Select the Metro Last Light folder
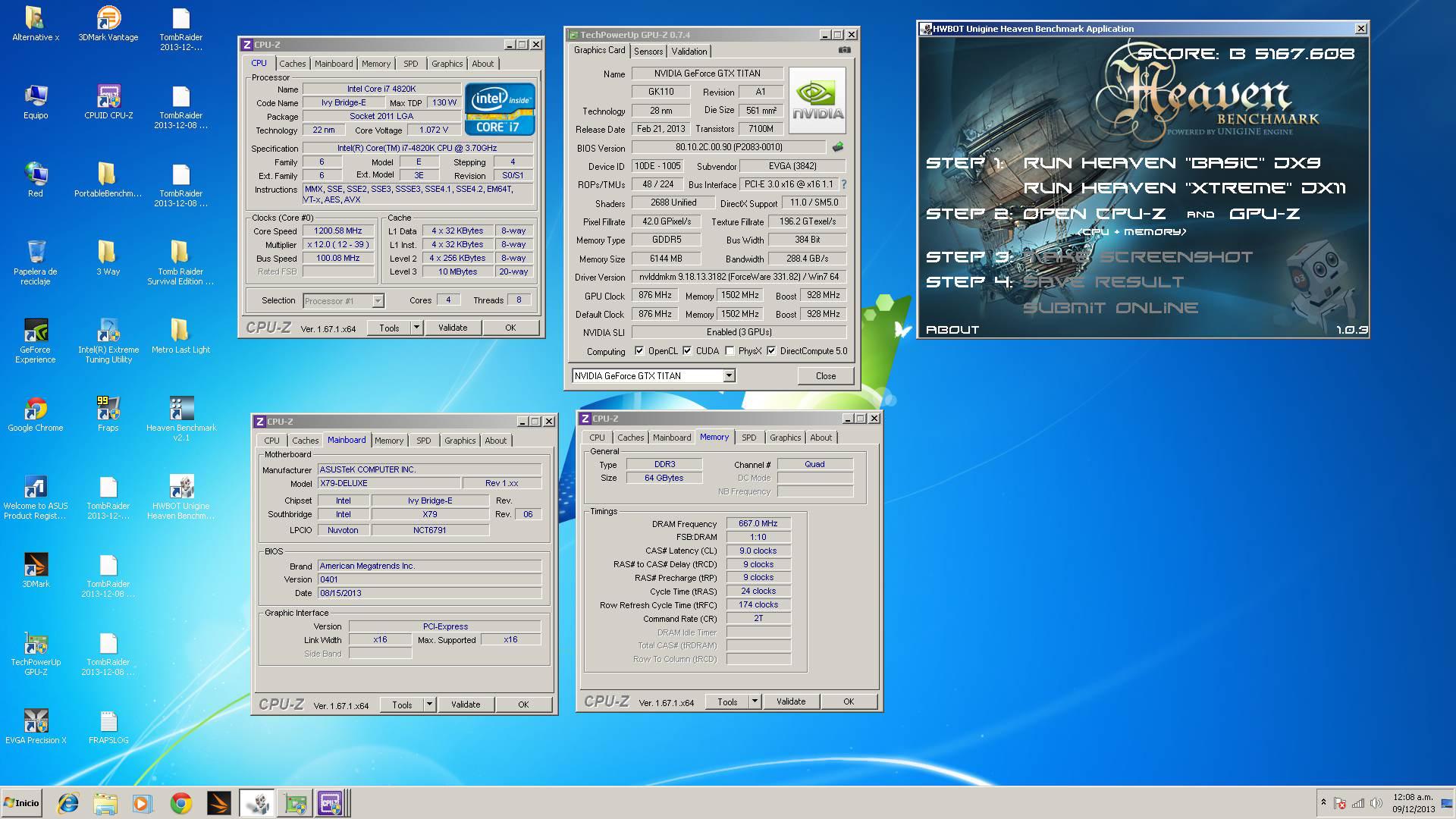The height and width of the screenshot is (819, 1456). [x=180, y=336]
